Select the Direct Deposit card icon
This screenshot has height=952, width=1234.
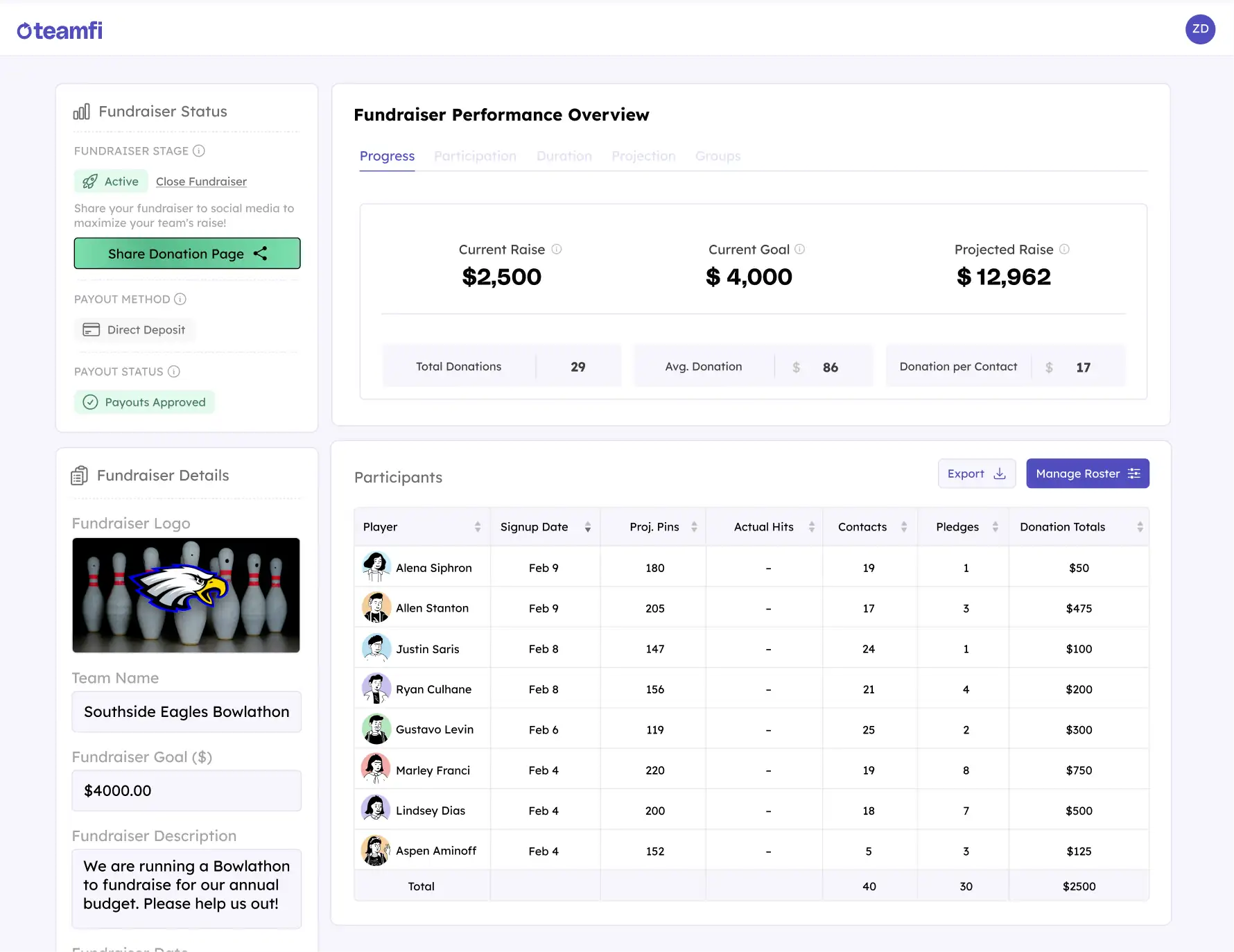point(92,329)
